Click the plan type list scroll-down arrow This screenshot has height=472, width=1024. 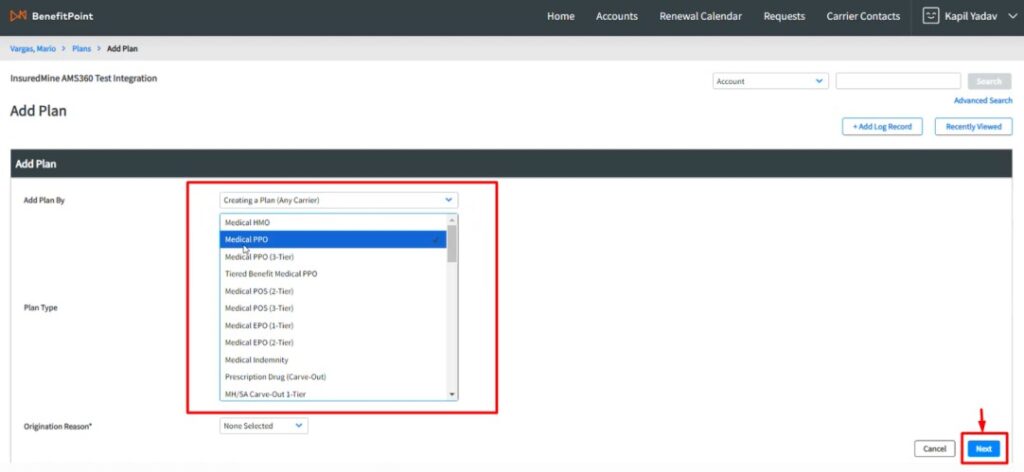point(453,394)
